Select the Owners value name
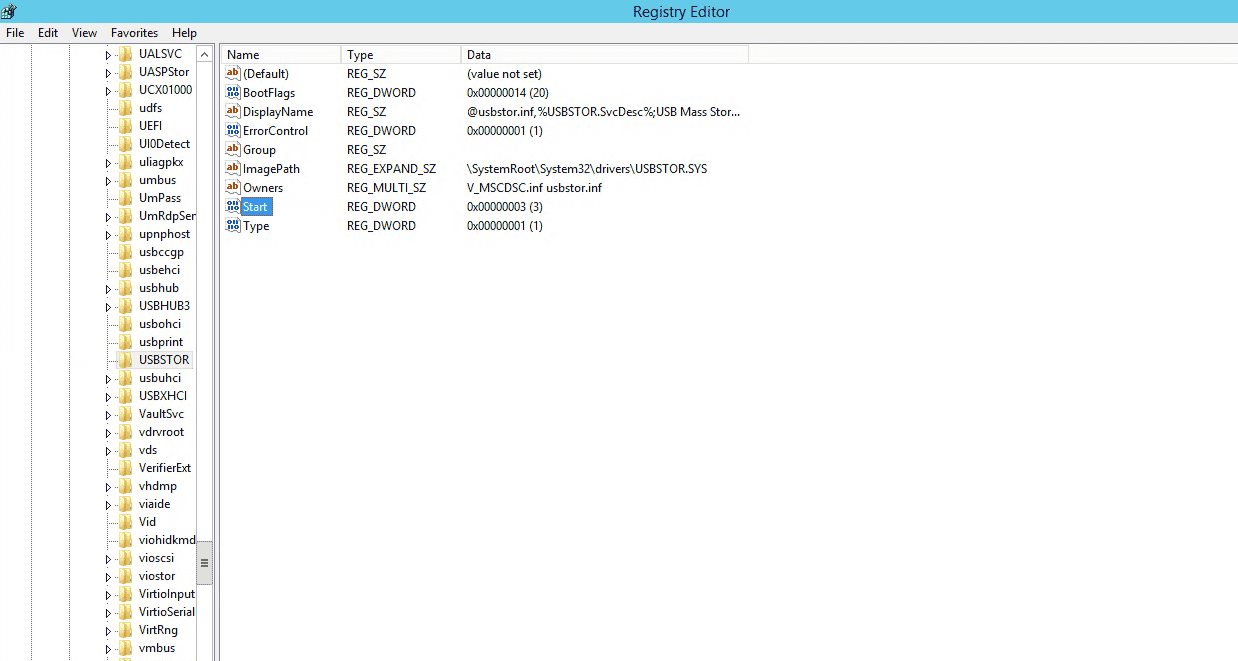The width and height of the screenshot is (1238, 661). (263, 188)
